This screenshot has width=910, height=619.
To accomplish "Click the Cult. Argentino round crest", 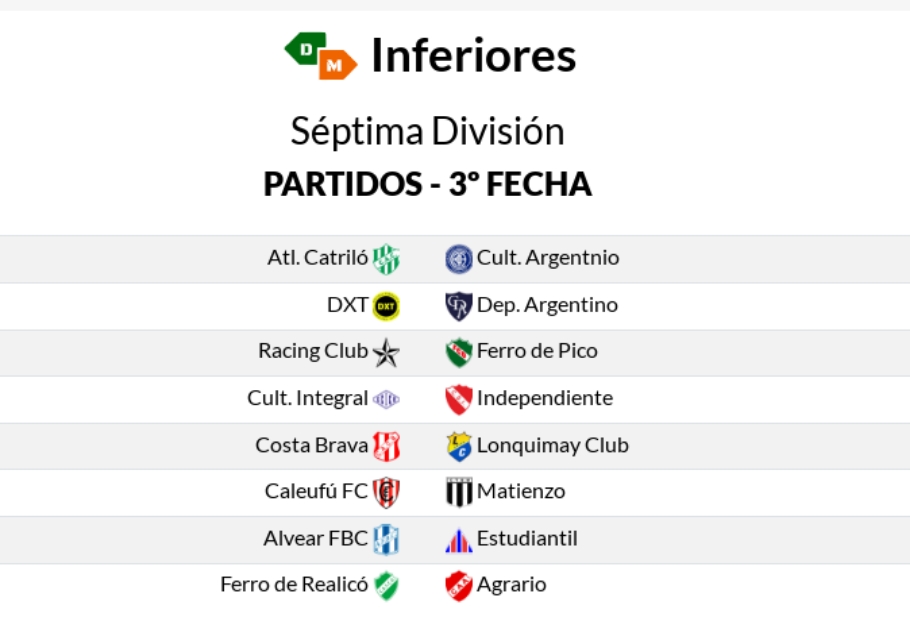I will (x=459, y=259).
